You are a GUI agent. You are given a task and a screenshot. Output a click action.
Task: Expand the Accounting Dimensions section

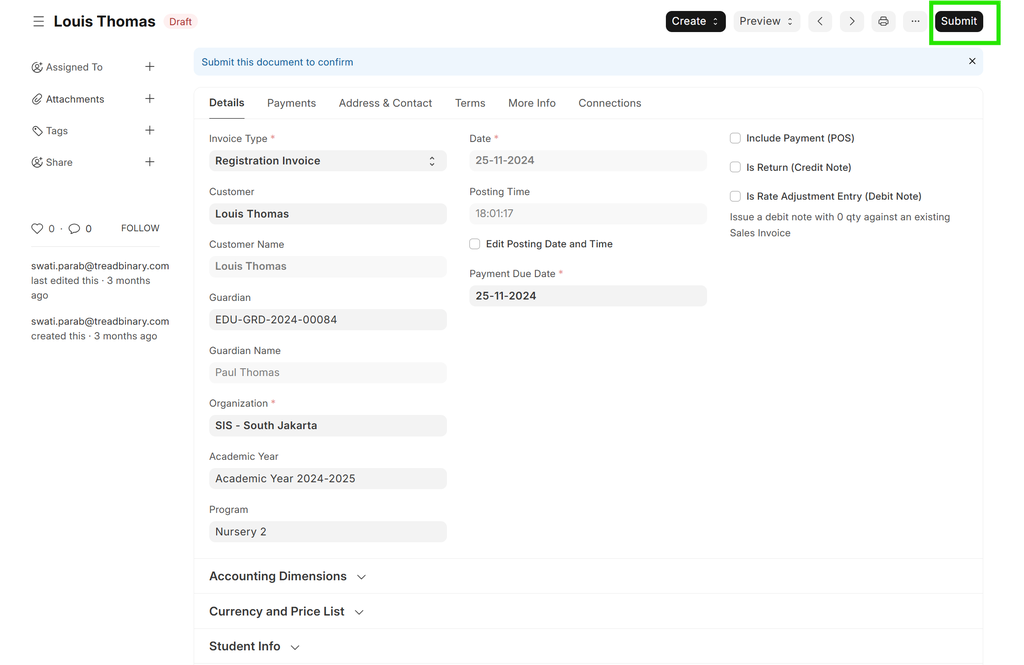pos(288,577)
